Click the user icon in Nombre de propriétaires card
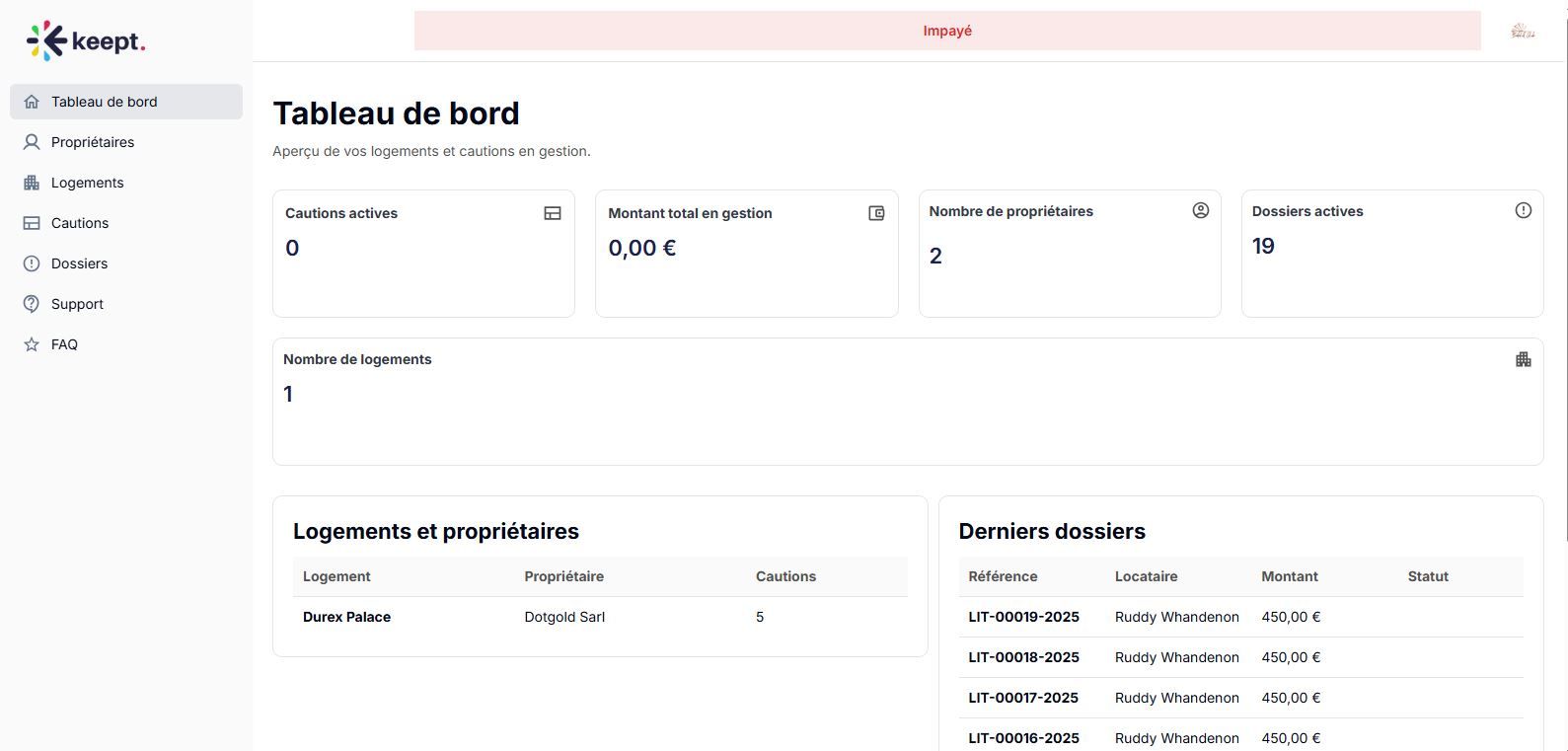The height and width of the screenshot is (751, 1568). click(1200, 210)
